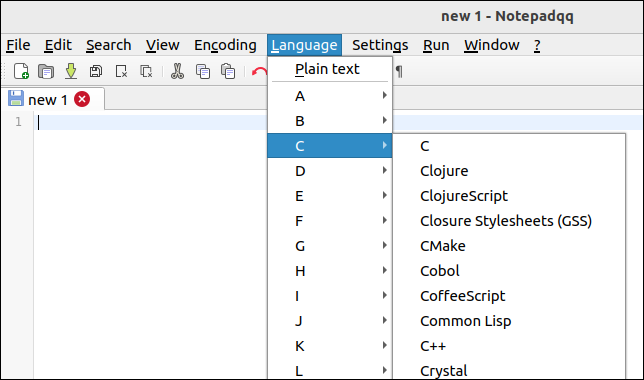The height and width of the screenshot is (380, 644).
Task: Click the floppy disk icon on new 1 tab
Action: [x=16, y=99]
